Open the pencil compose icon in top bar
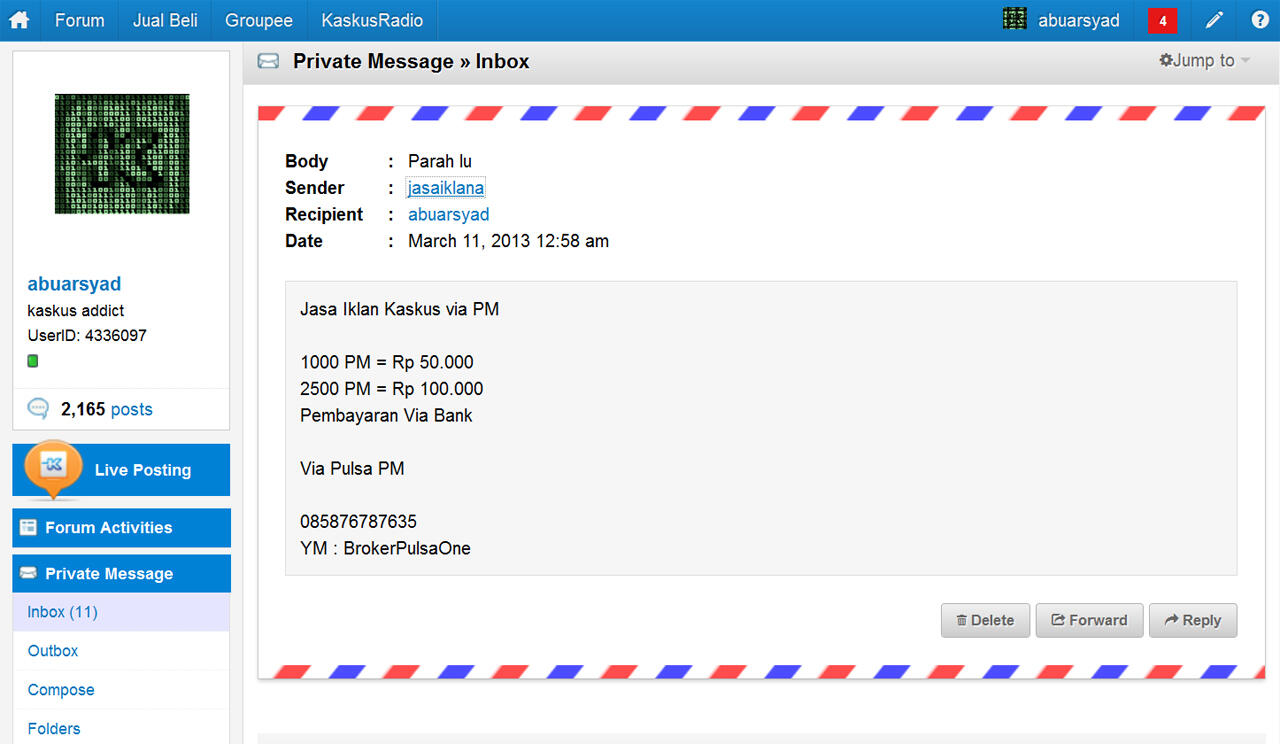This screenshot has width=1280, height=744. click(x=1214, y=20)
